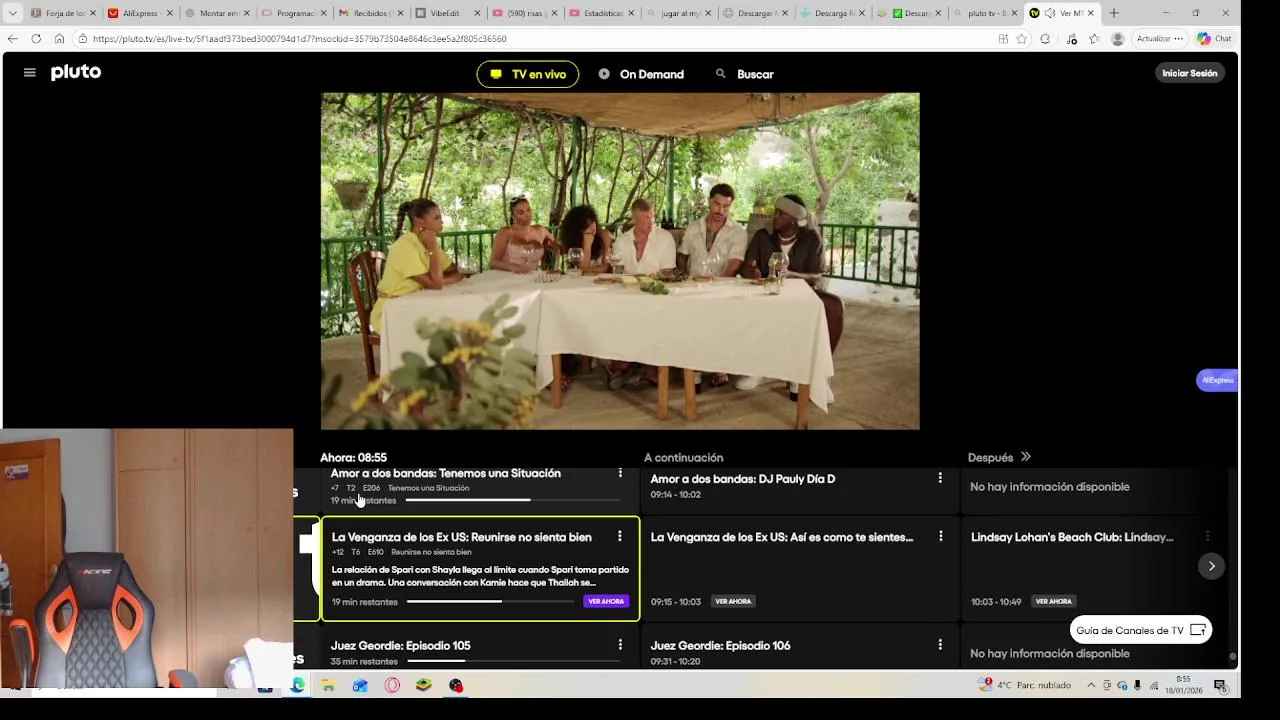Open the Pluto hamburger menu

tap(30, 73)
